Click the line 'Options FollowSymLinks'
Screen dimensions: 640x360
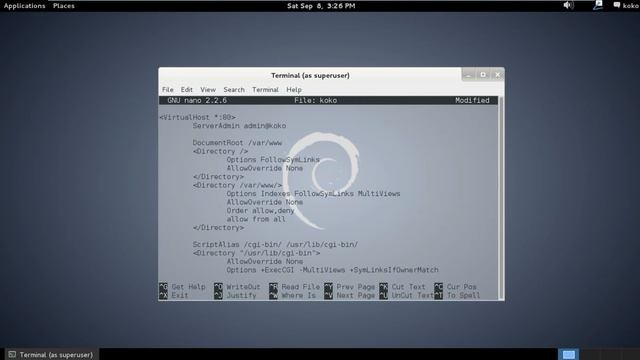click(x=273, y=160)
